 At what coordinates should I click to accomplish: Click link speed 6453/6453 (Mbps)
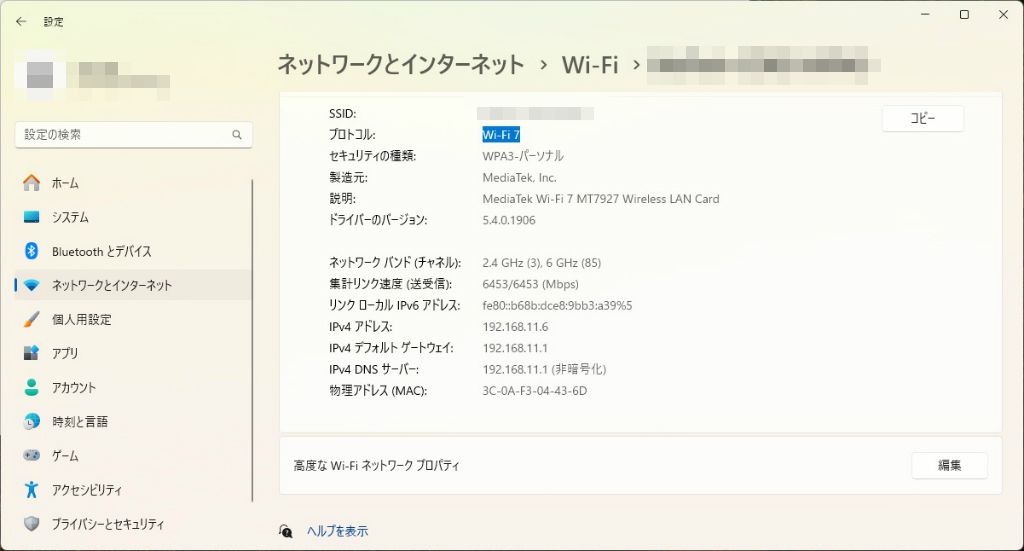click(530, 284)
